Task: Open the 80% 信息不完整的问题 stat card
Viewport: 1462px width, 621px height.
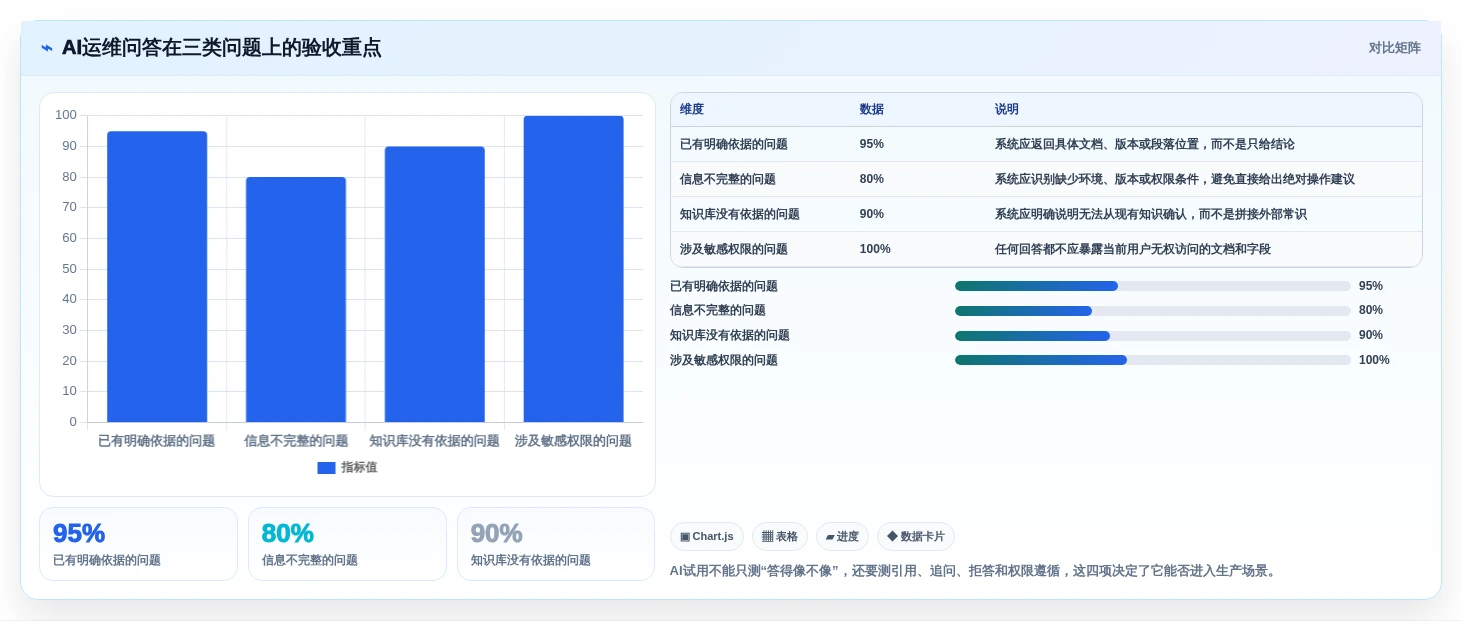Action: click(347, 544)
